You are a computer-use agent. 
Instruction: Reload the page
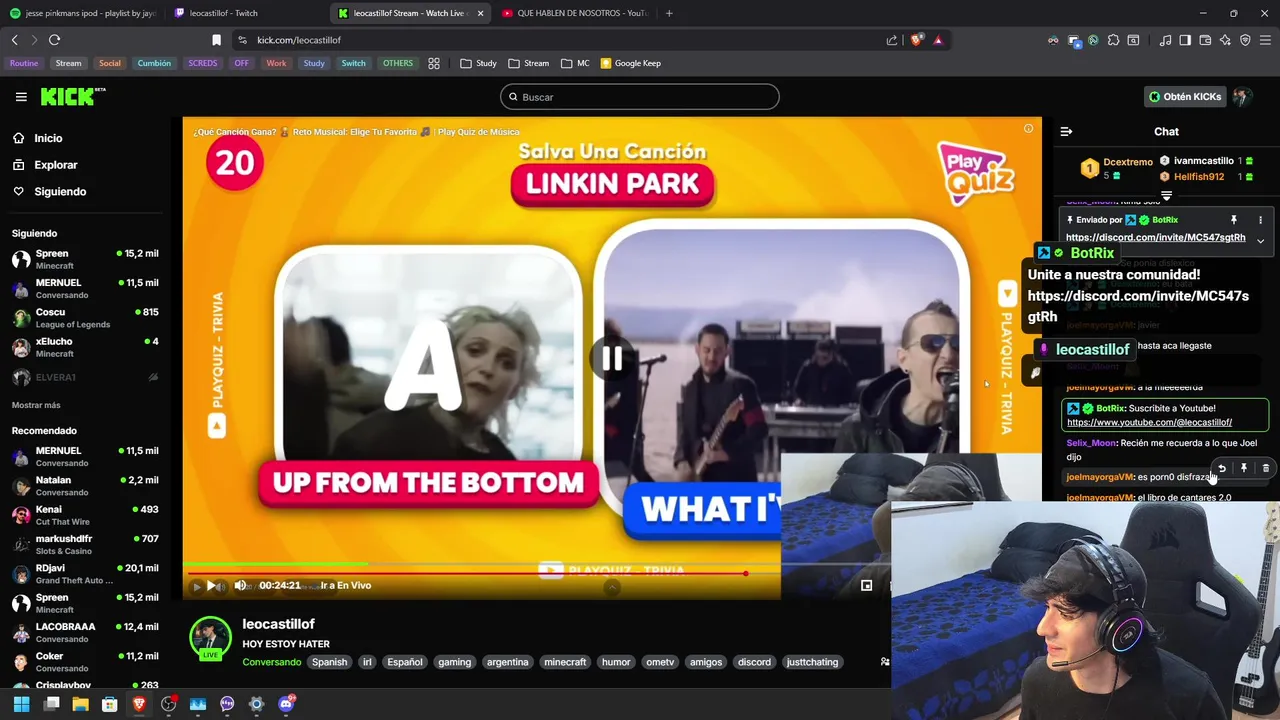pos(54,40)
